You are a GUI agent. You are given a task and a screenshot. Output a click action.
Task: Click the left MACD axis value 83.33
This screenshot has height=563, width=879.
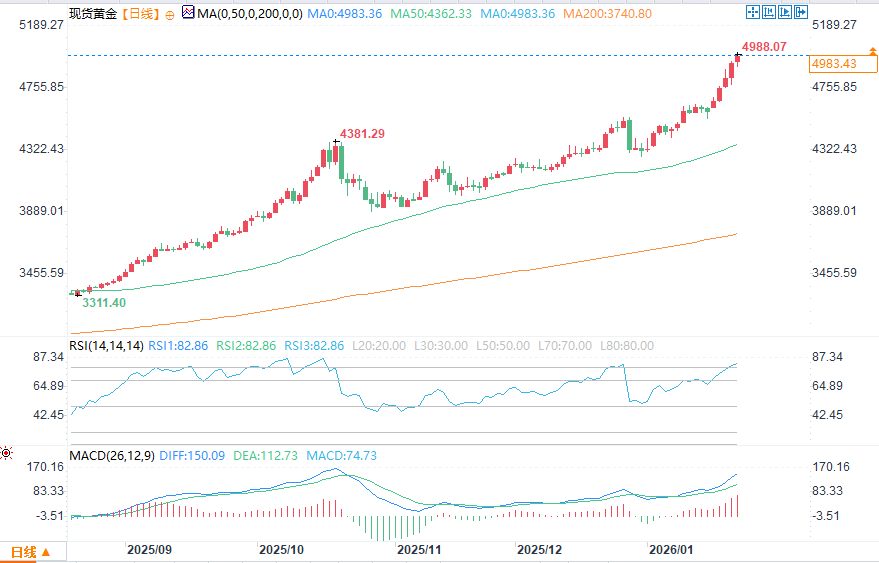[49, 491]
